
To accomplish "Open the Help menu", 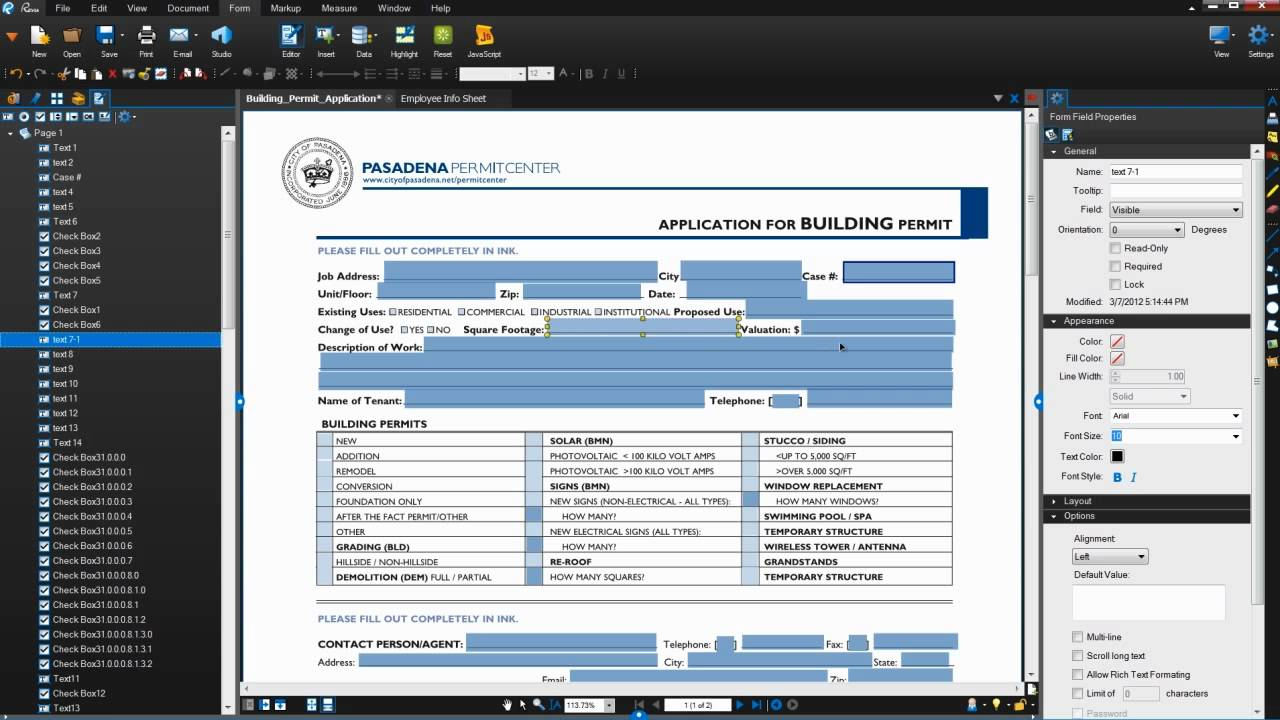I will click(440, 8).
